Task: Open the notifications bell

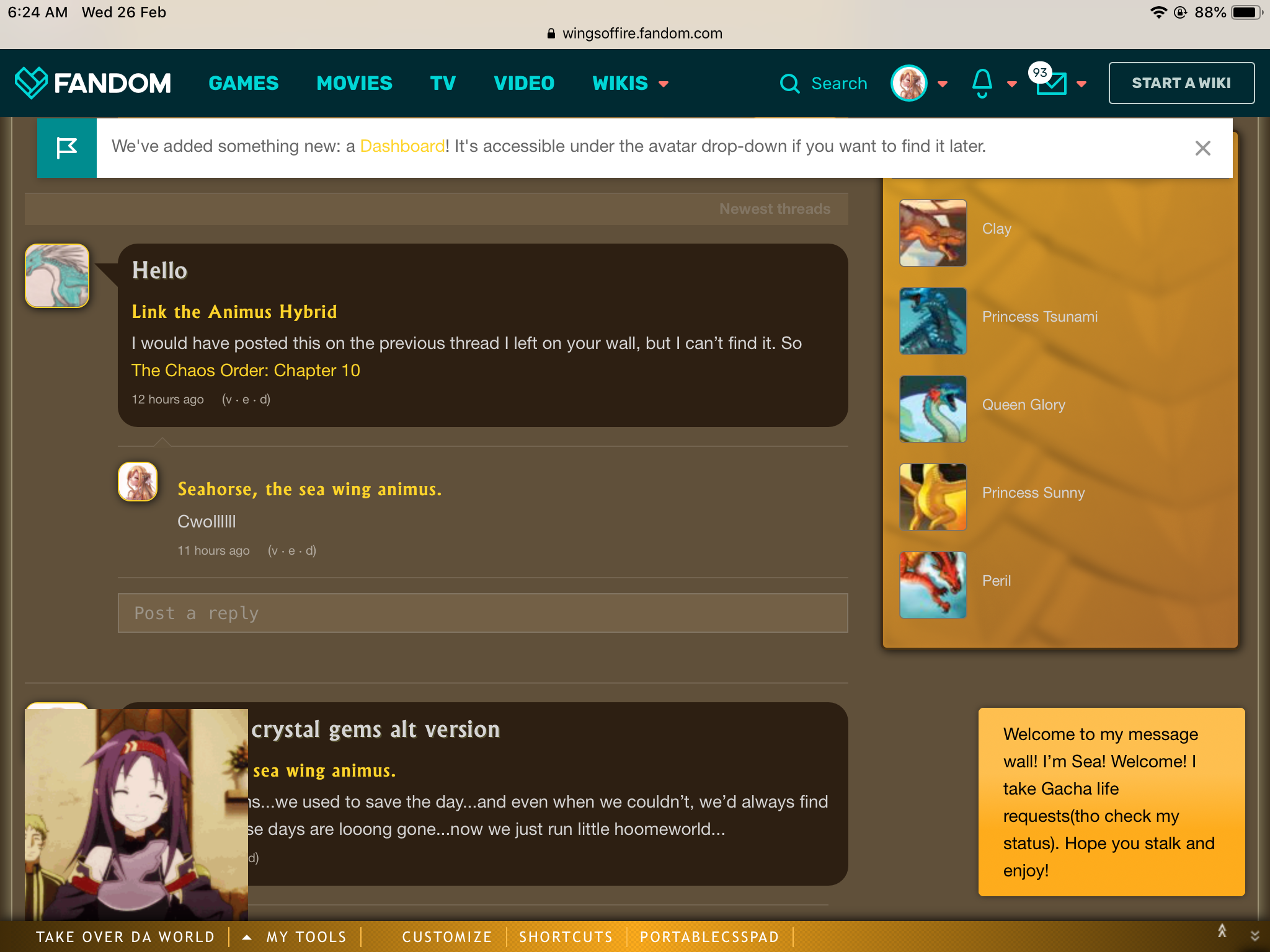Action: pos(982,83)
